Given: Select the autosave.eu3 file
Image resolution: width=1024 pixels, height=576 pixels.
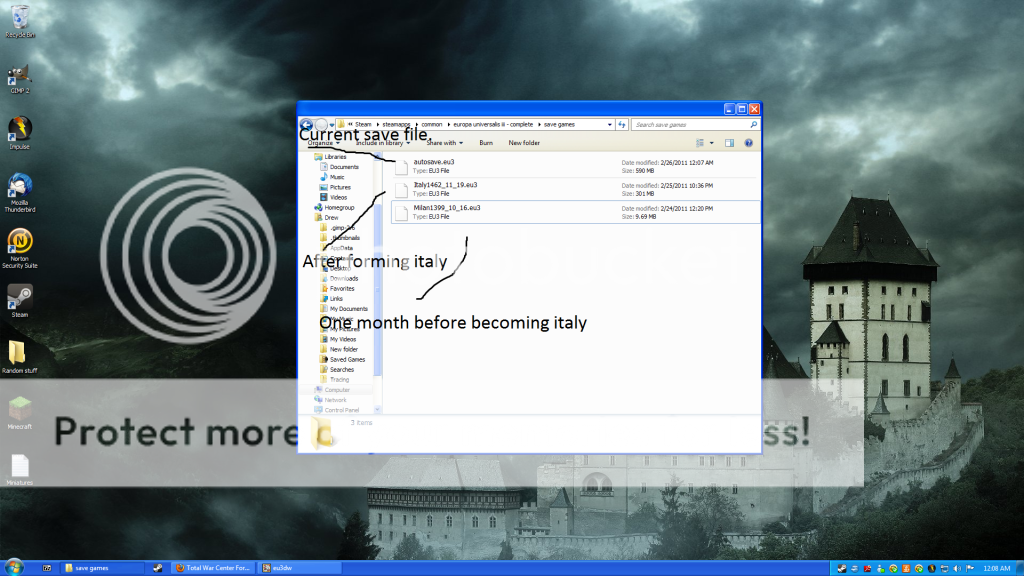Looking at the screenshot, I should [x=434, y=162].
